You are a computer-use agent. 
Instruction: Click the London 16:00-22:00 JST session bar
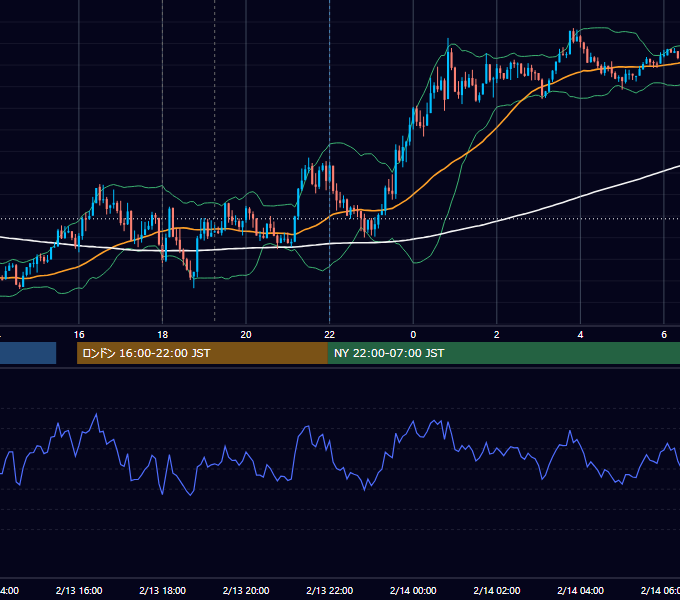[x=202, y=353]
